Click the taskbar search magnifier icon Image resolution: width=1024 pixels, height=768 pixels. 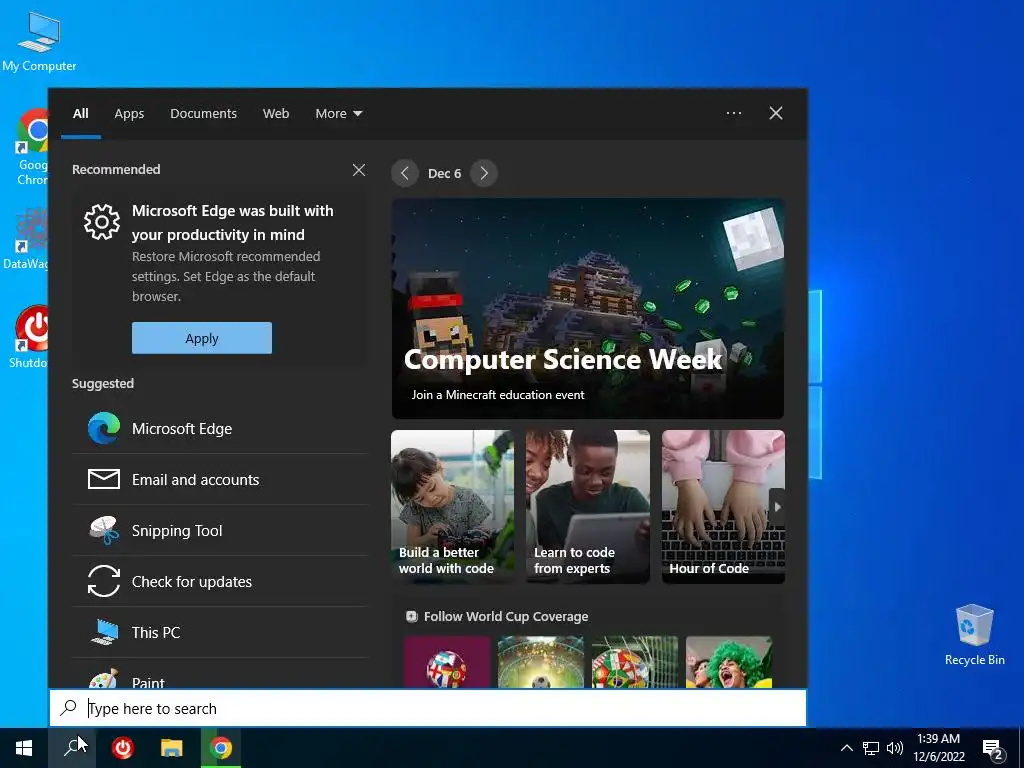72,748
